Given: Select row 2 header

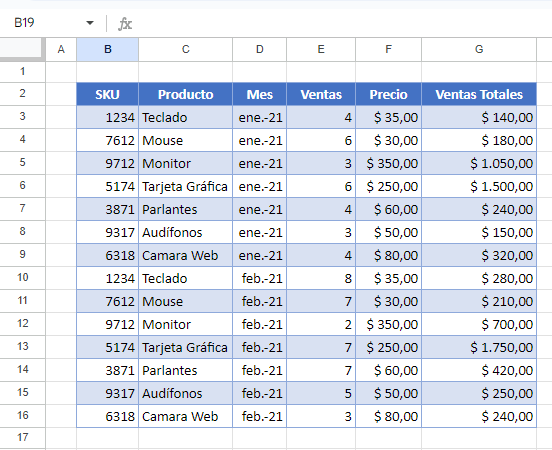Looking at the screenshot, I should point(23,94).
